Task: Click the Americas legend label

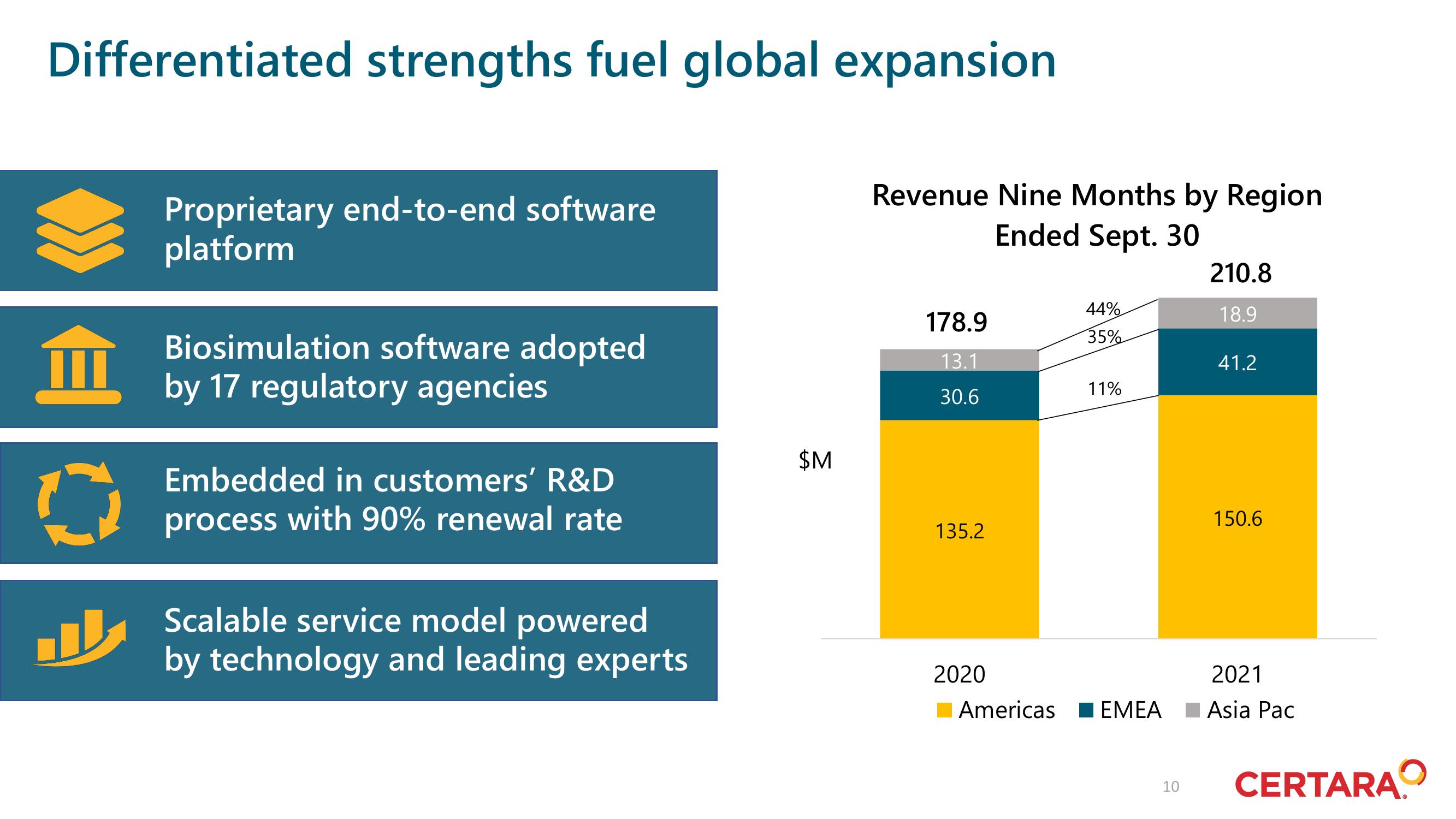Action: click(1007, 710)
